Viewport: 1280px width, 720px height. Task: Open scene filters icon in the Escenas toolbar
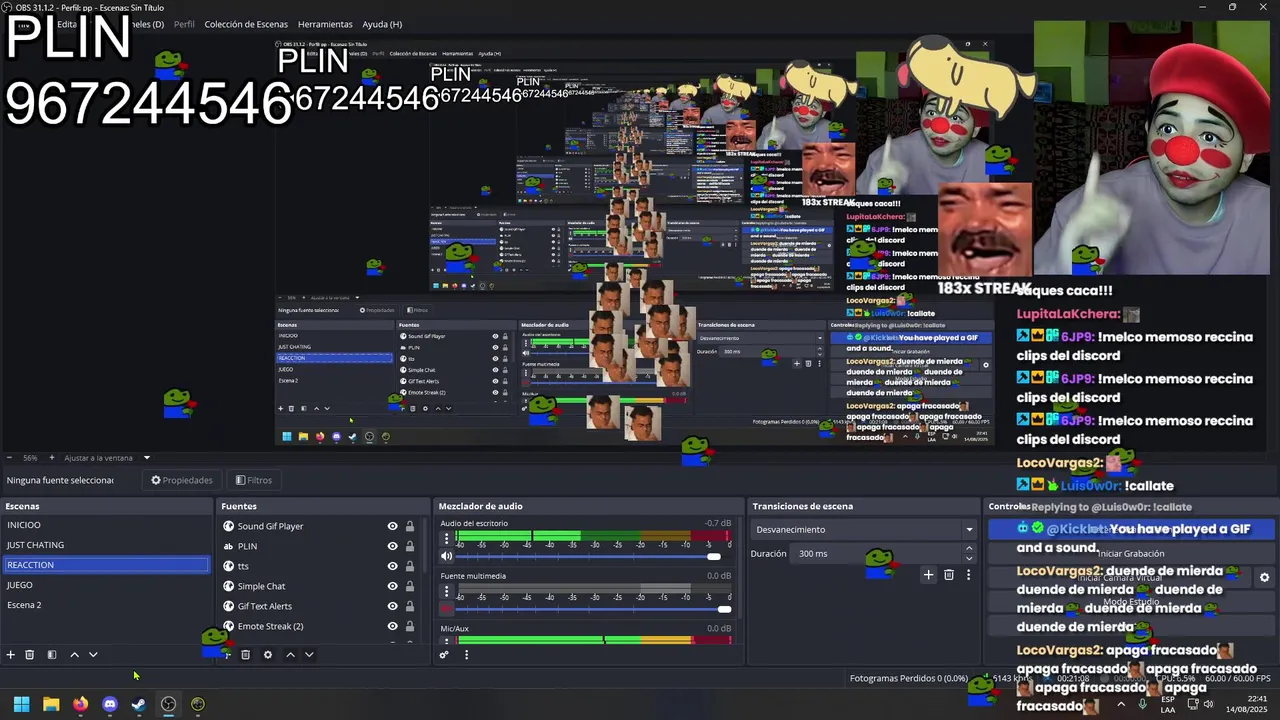click(52, 655)
